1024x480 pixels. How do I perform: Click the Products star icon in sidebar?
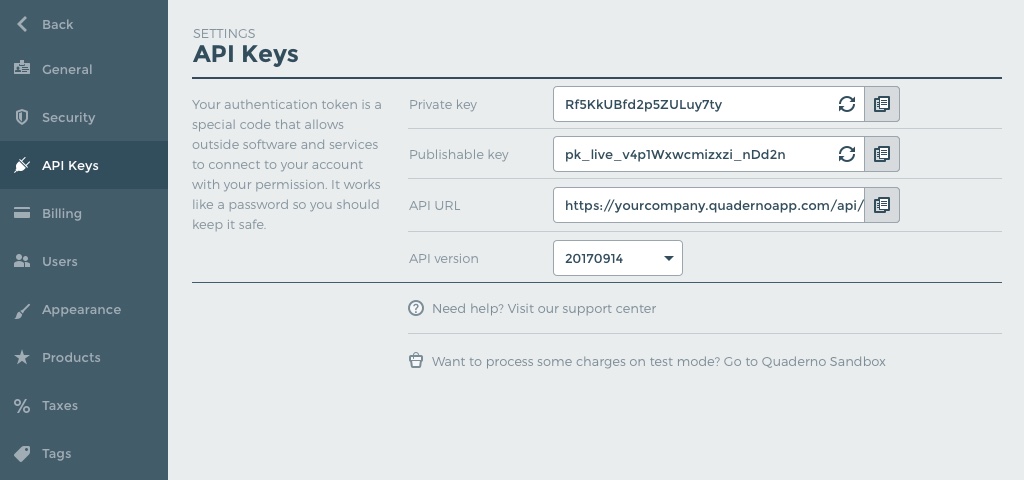coord(22,357)
